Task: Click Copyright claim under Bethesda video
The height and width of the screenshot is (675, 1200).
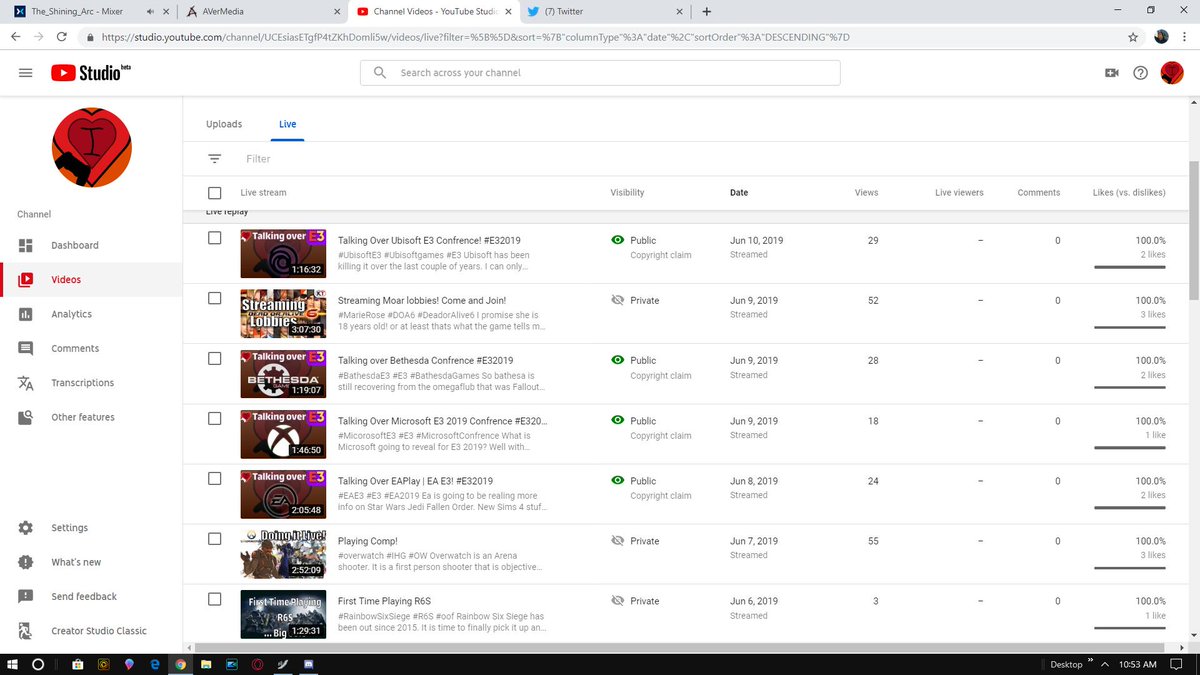Action: pos(661,376)
